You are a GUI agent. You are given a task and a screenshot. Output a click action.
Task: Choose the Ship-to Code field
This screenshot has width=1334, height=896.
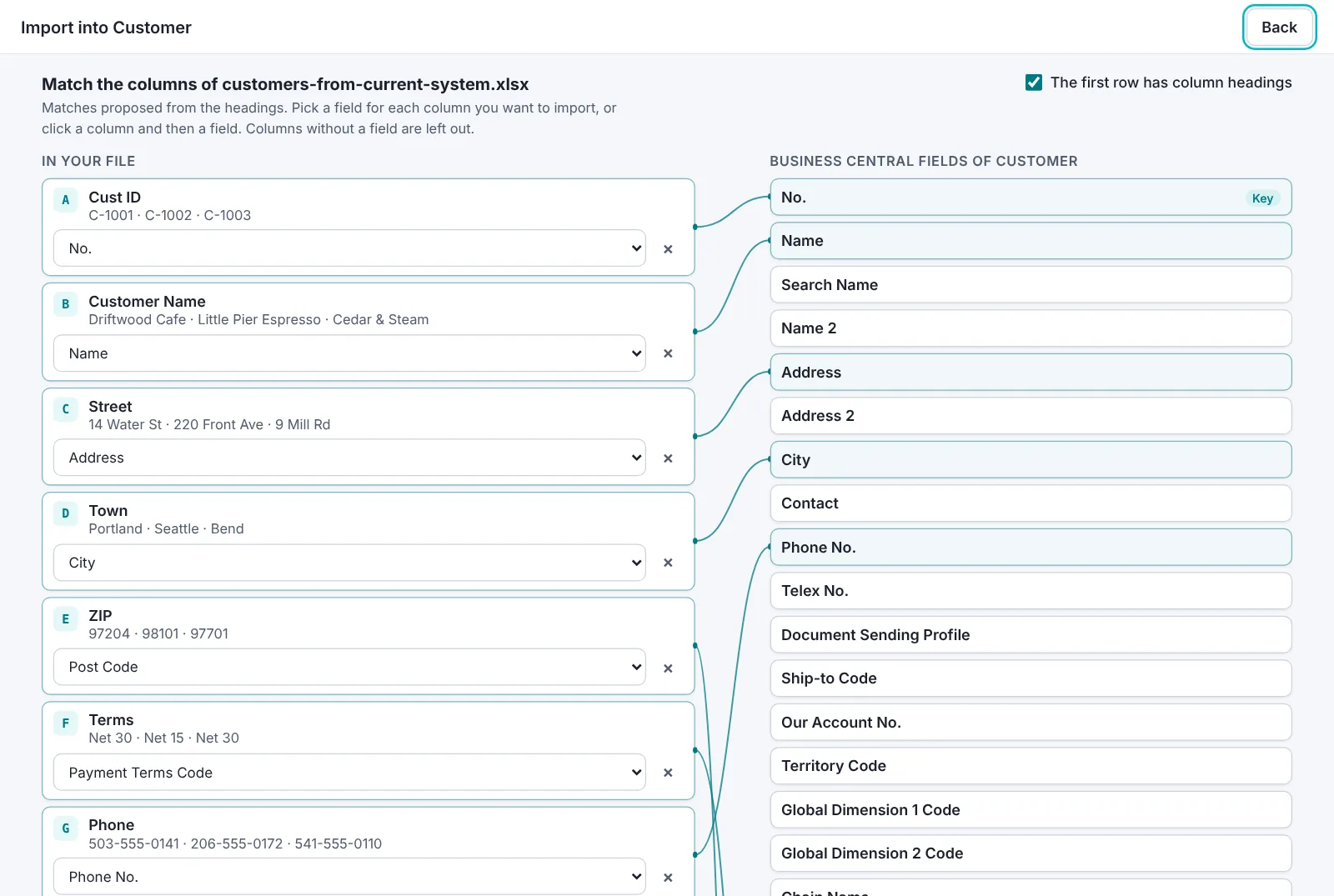[x=1031, y=678]
